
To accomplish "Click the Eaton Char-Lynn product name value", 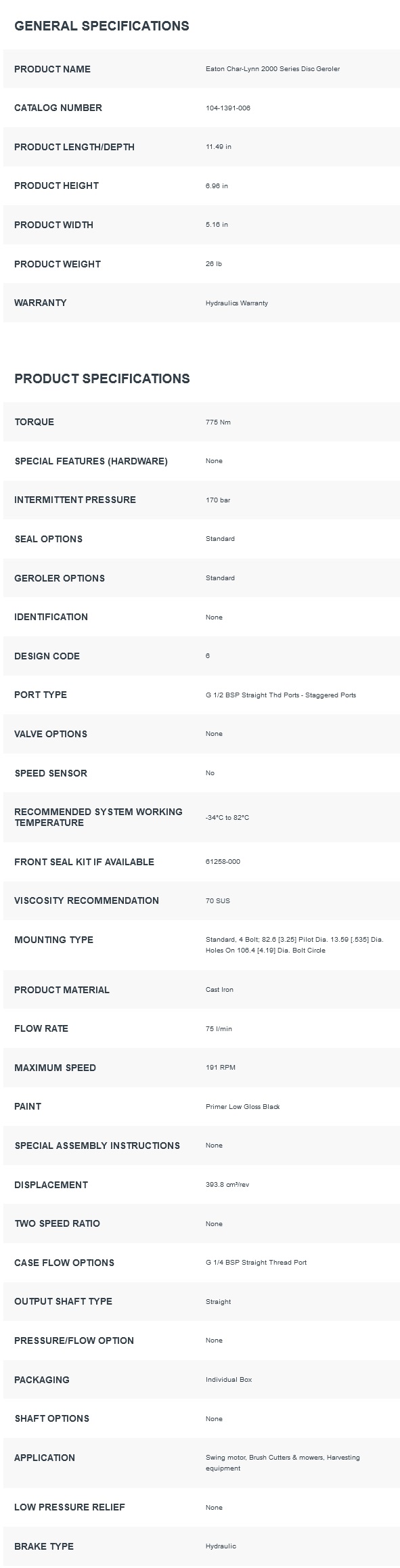I will pos(273,69).
